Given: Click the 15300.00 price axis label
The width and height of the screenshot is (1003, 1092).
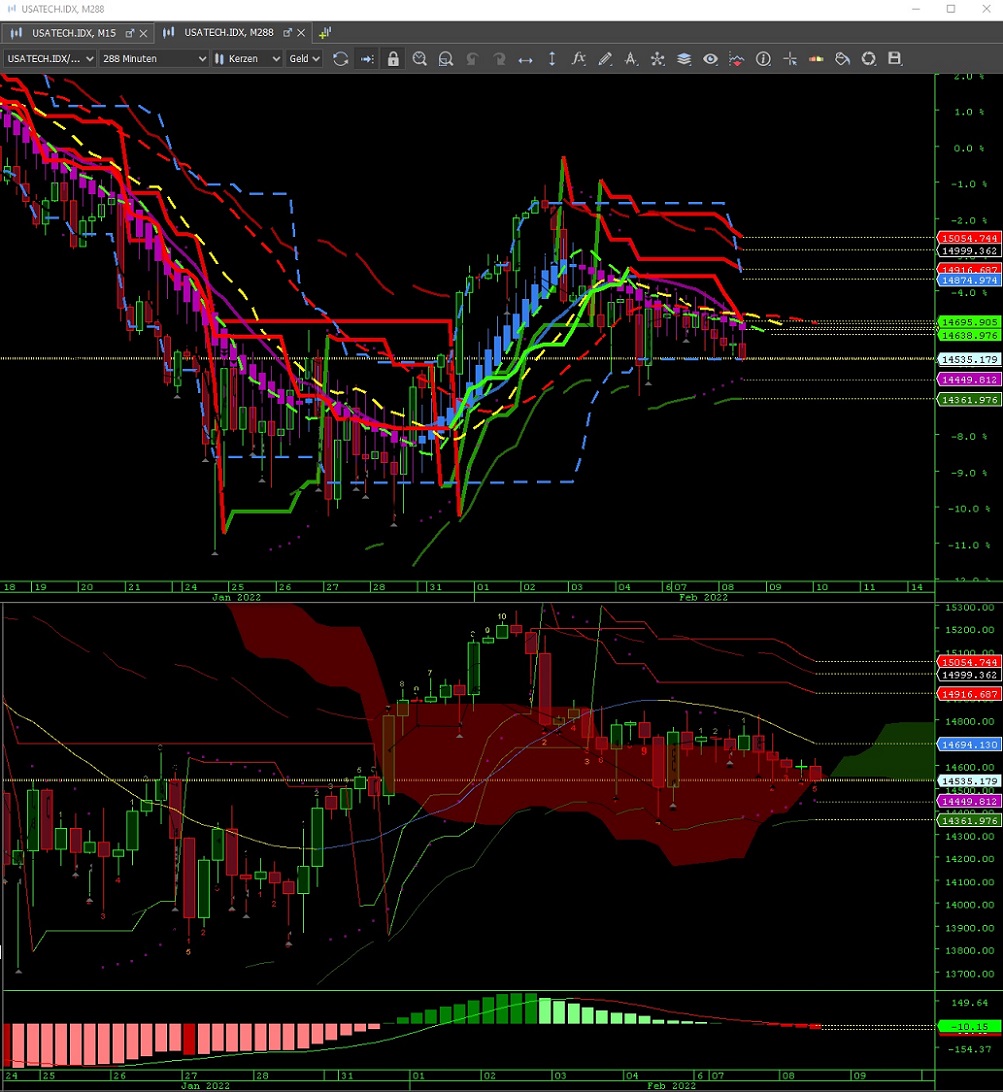Looking at the screenshot, I should [x=970, y=608].
